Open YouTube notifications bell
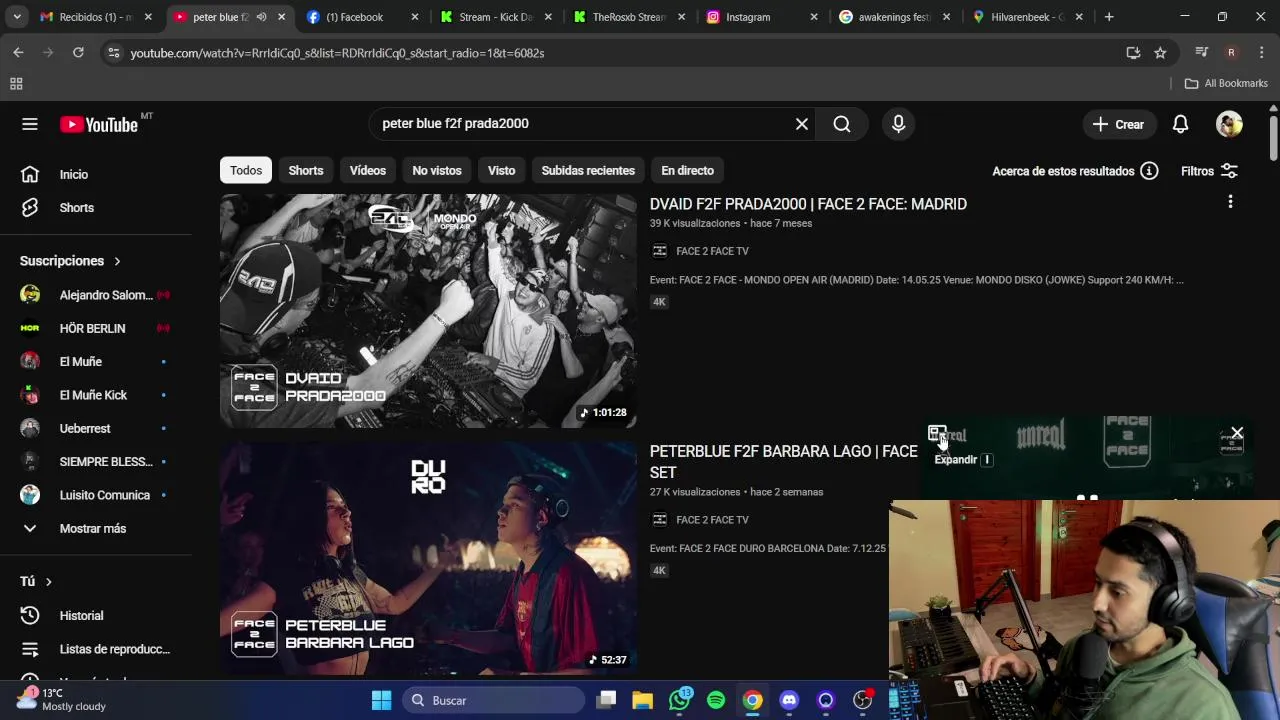This screenshot has height=720, width=1280. [1180, 124]
